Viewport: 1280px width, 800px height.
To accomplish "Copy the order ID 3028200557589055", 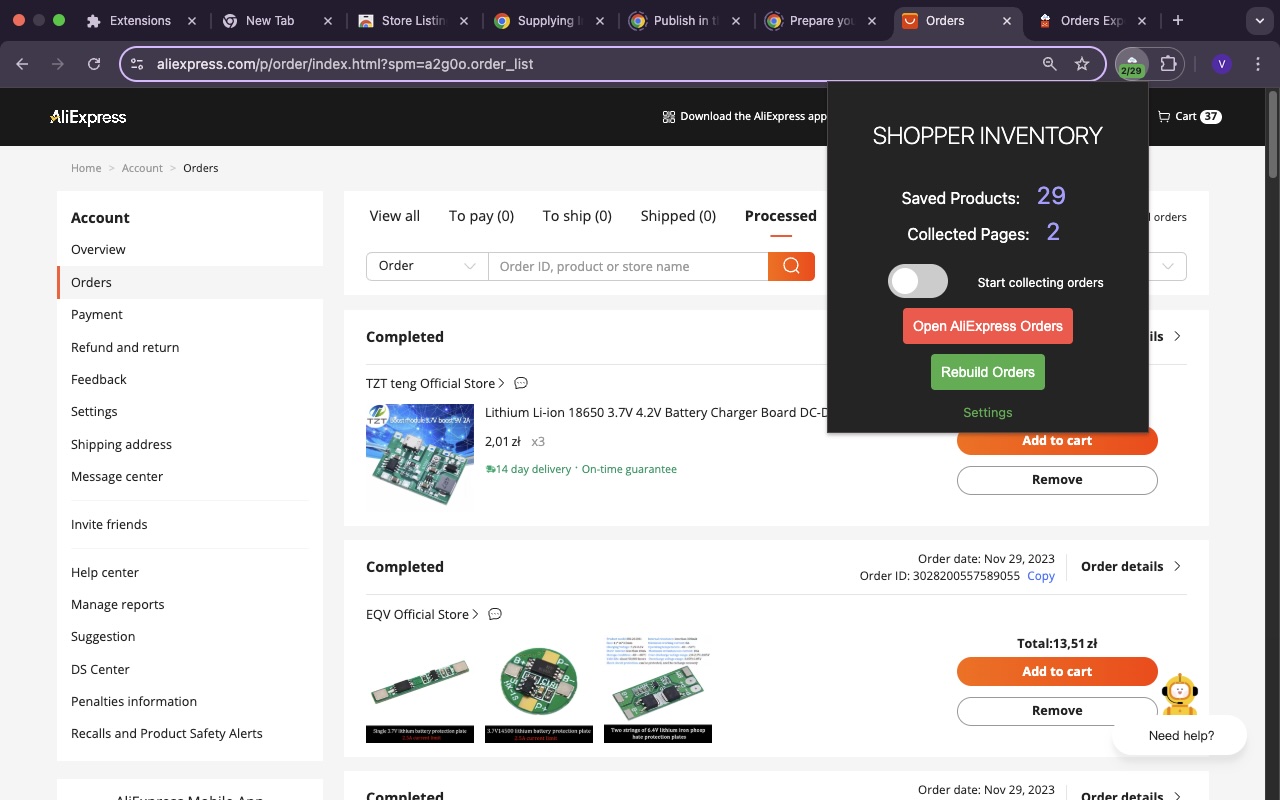I will [x=1040, y=575].
